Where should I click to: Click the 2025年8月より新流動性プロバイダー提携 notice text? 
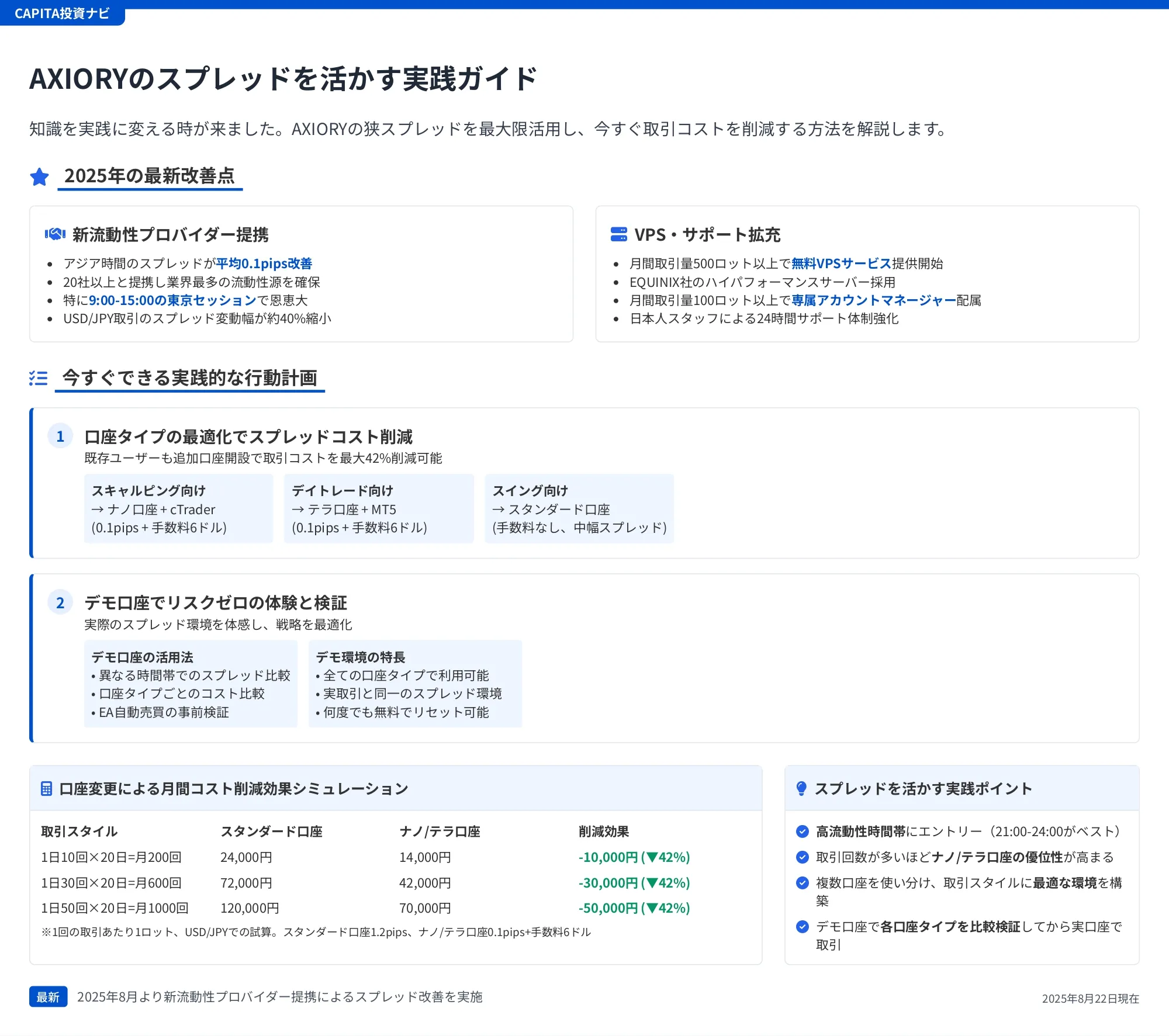pos(280,997)
